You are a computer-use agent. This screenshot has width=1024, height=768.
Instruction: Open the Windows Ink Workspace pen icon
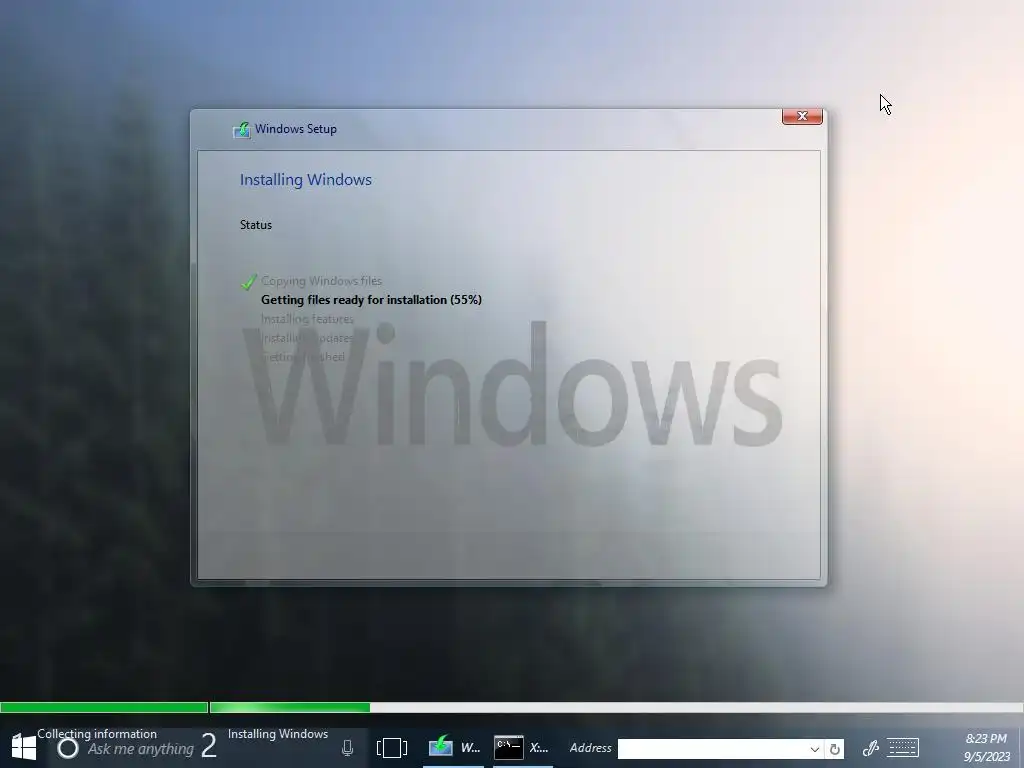pos(871,748)
